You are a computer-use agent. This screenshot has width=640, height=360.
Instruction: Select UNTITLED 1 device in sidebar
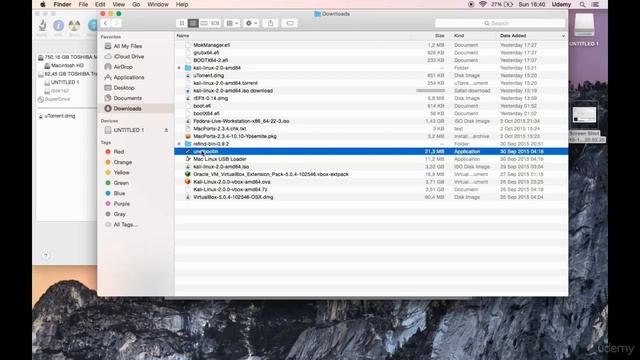click(129, 130)
